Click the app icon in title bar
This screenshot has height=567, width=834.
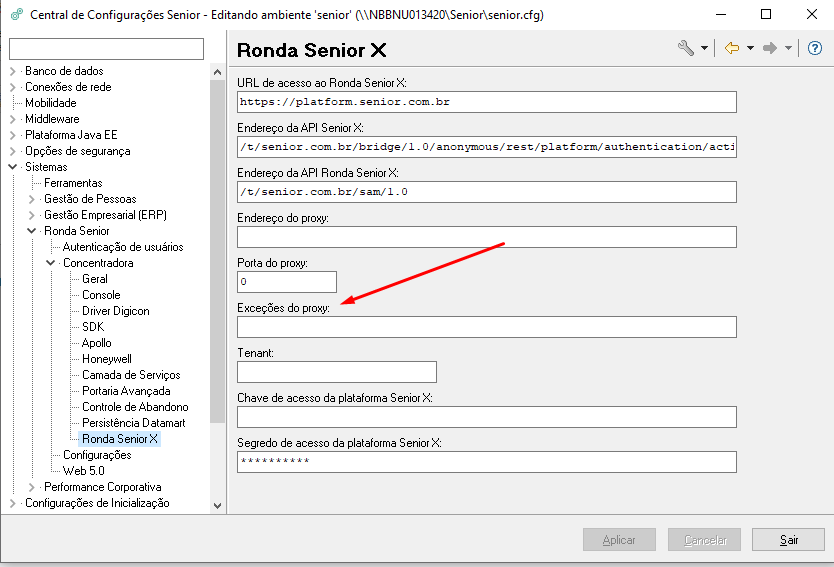(17, 14)
